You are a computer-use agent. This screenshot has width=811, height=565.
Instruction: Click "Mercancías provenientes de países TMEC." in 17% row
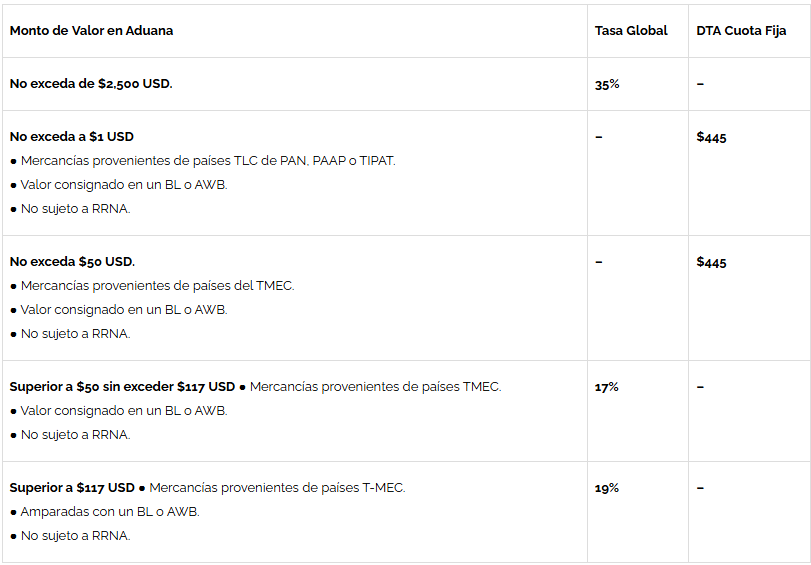375,387
